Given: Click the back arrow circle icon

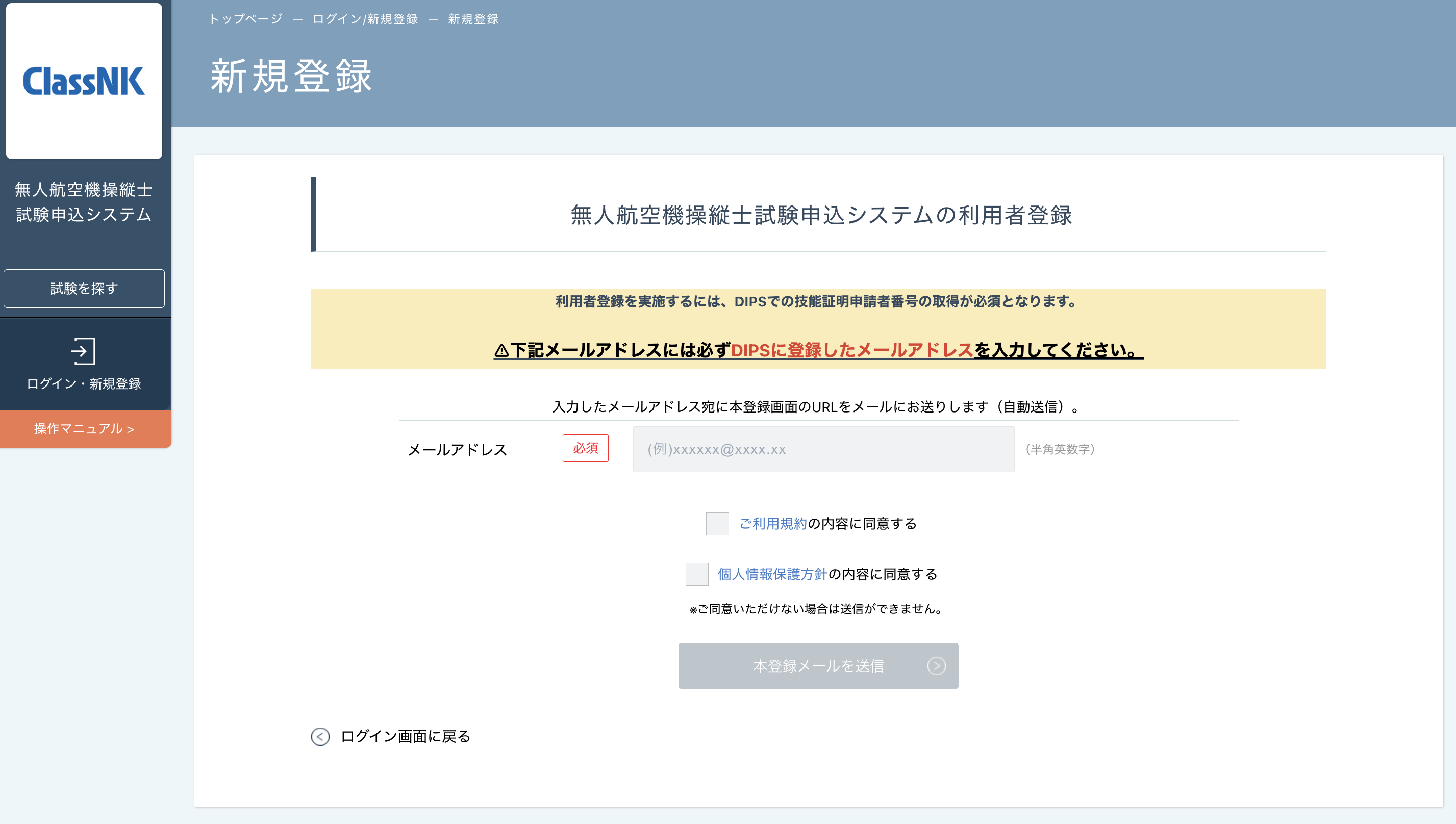Looking at the screenshot, I should click(x=320, y=736).
